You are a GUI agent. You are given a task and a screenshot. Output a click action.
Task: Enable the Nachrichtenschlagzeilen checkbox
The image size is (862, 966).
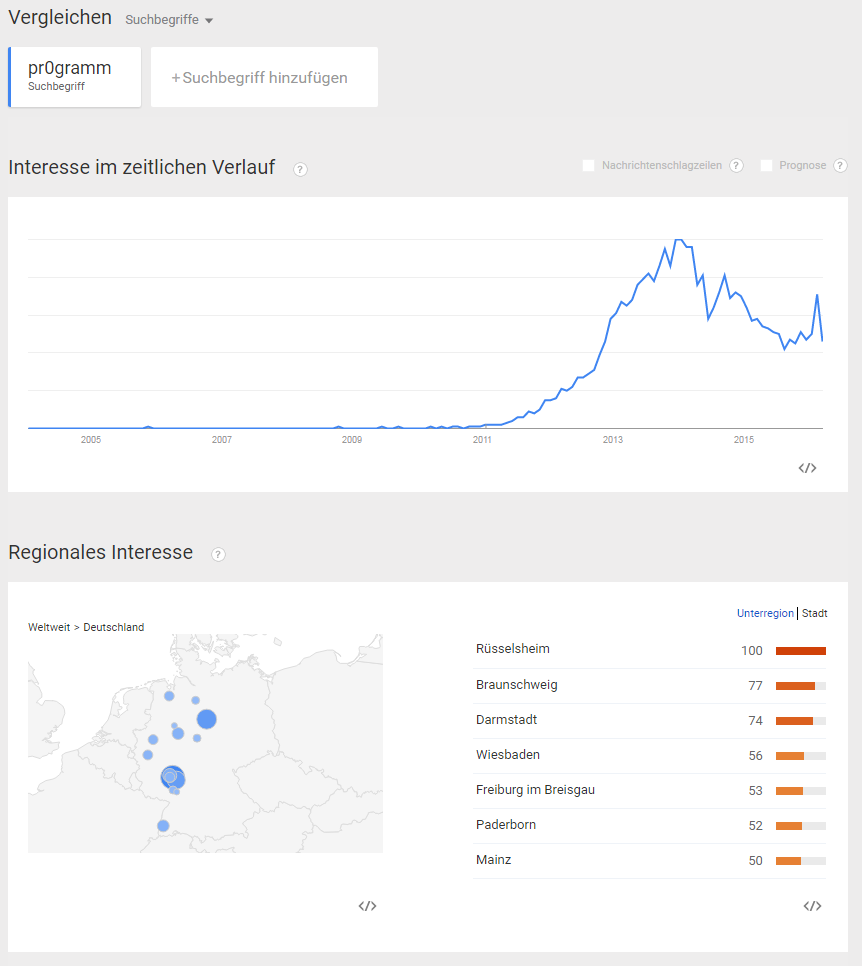click(588, 165)
